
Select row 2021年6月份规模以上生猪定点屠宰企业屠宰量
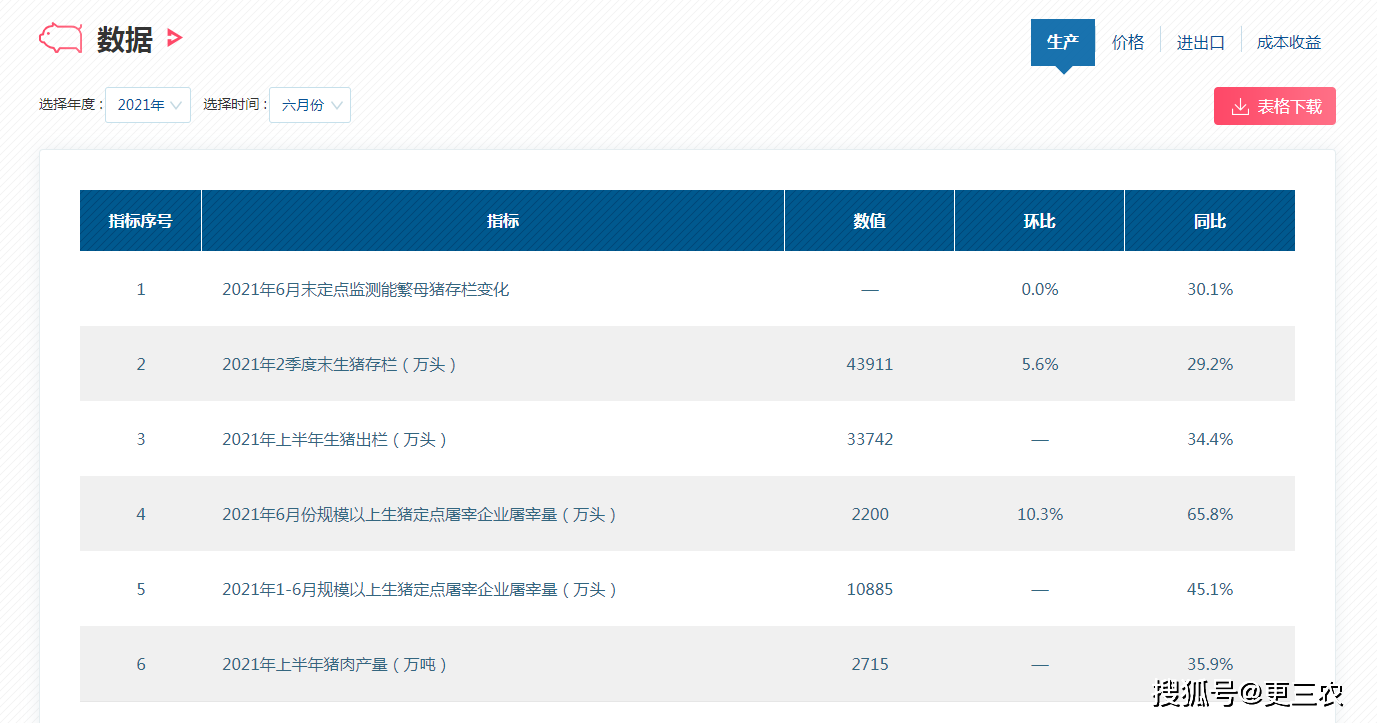[687, 514]
